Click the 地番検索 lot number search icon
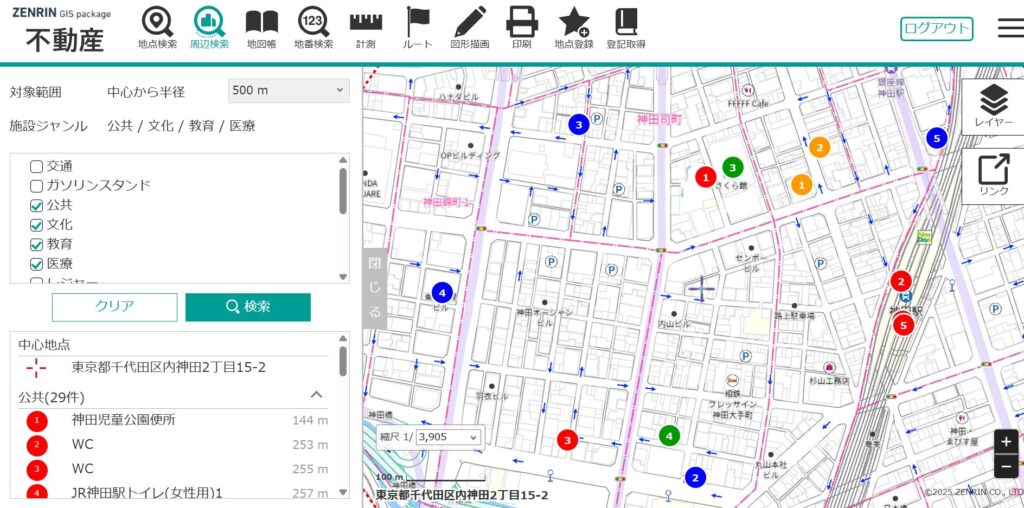The image size is (1024, 508). 313,27
